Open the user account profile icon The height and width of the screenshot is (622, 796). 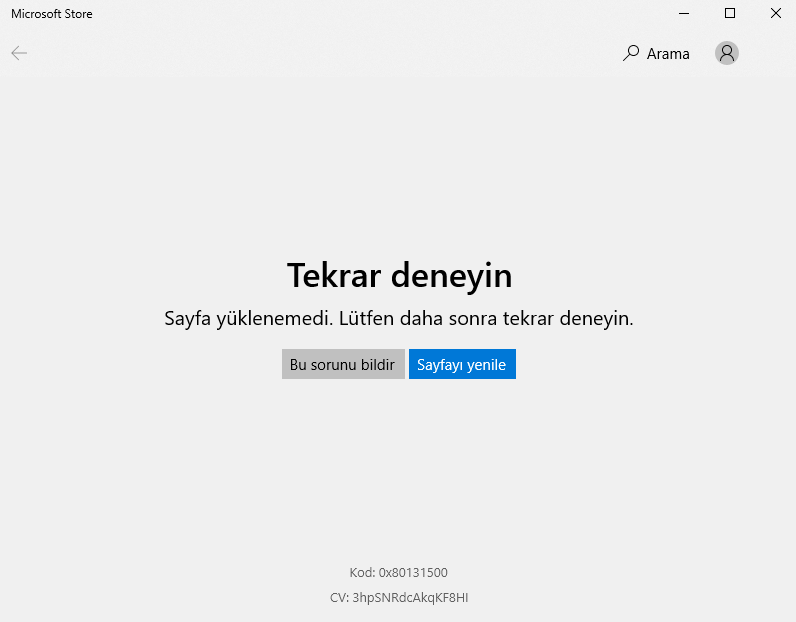pyautogui.click(x=726, y=53)
